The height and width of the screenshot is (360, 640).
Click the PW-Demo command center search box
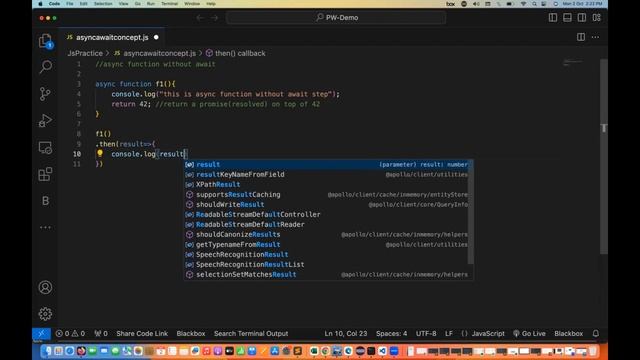[336, 18]
